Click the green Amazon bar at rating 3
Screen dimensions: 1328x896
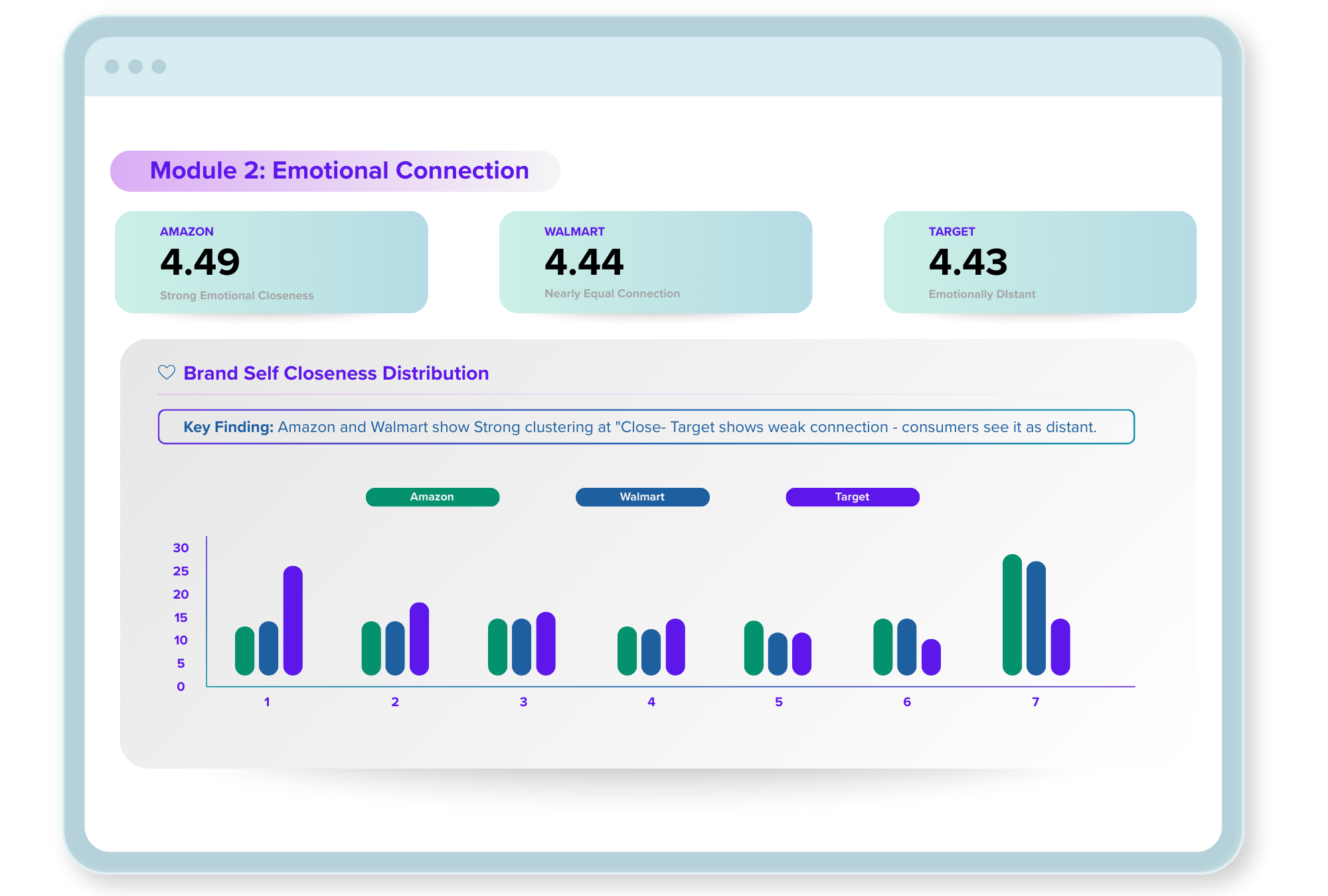click(x=497, y=647)
